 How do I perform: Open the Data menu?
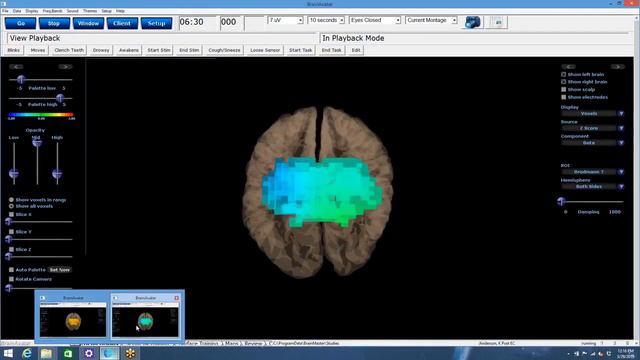(x=17, y=11)
